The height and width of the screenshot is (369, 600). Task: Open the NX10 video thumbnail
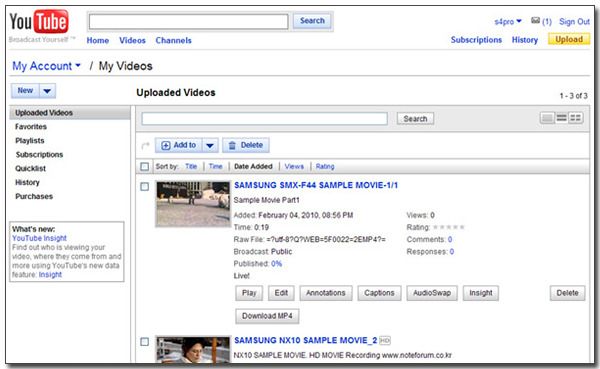[x=193, y=349]
